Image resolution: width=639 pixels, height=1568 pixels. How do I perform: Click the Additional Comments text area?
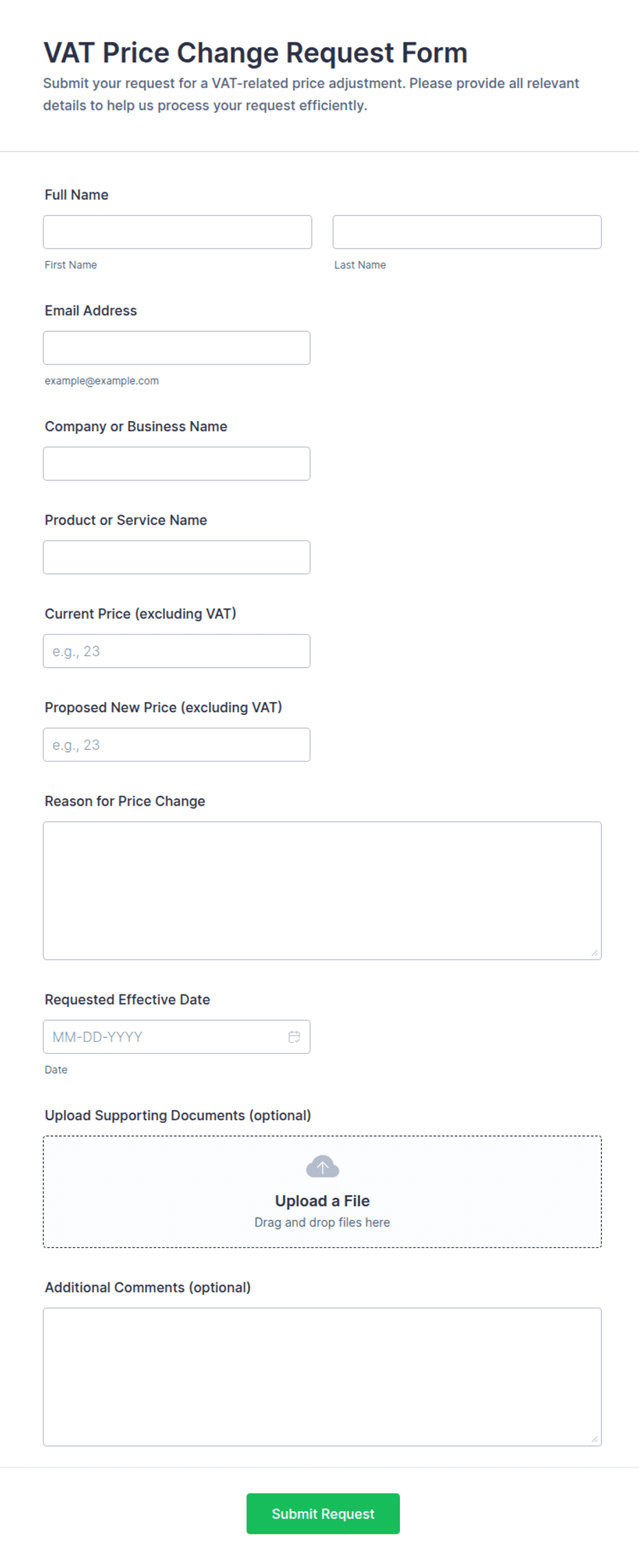click(322, 1377)
